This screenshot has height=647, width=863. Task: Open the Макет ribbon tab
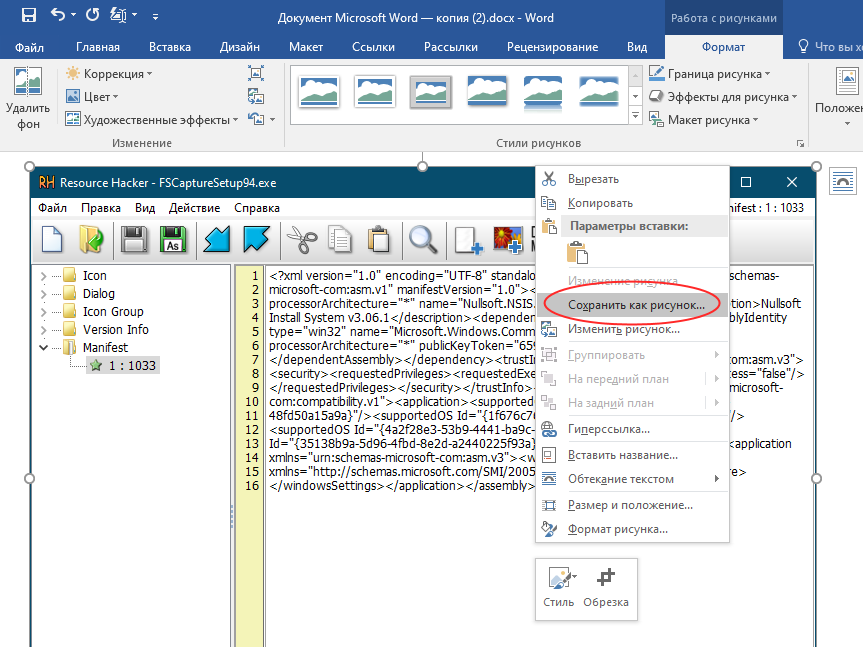pyautogui.click(x=306, y=47)
